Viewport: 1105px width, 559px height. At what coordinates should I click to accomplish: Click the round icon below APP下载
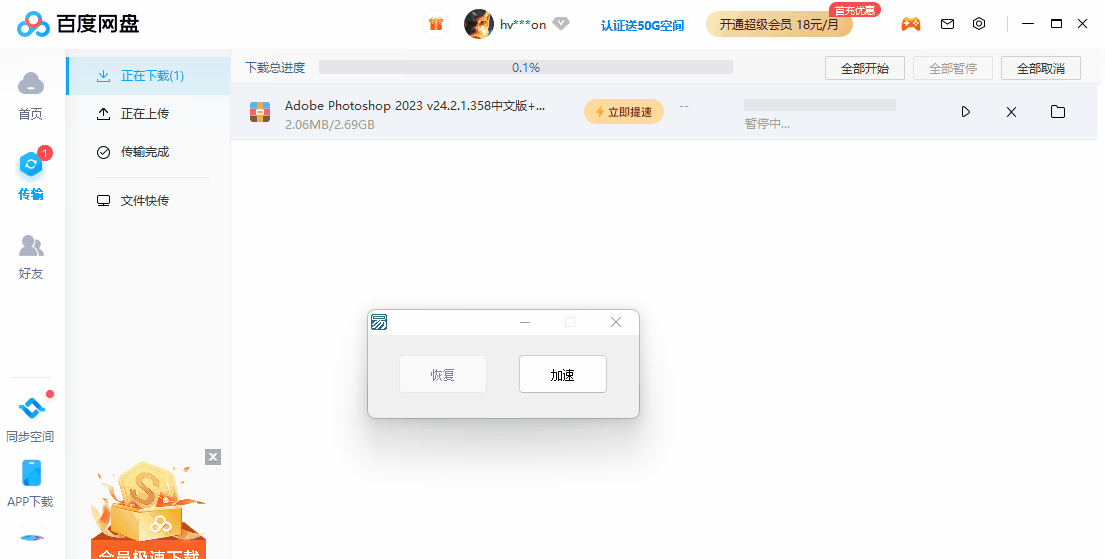(x=31, y=538)
